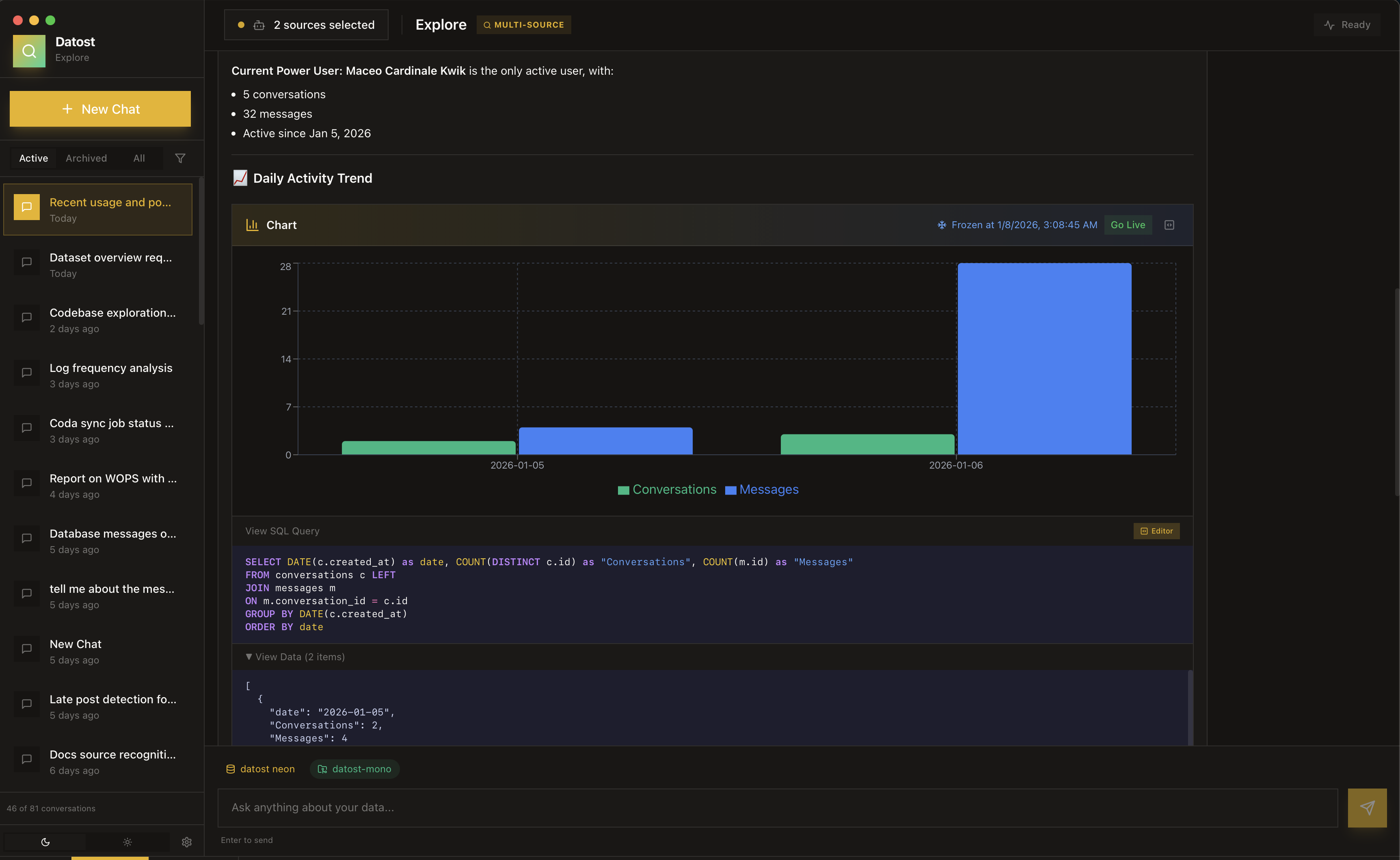Switch to light mode sun toggle
1400x860 pixels.
pyautogui.click(x=127, y=842)
